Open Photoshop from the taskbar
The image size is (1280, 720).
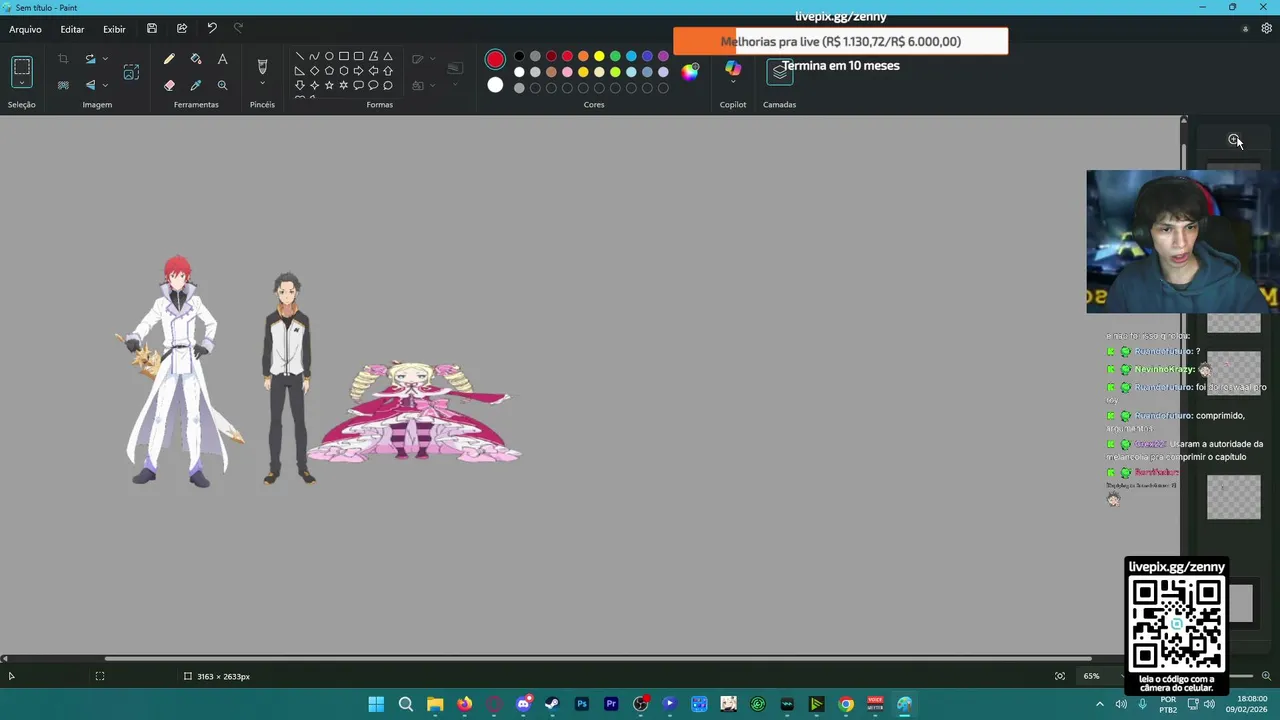(x=582, y=704)
